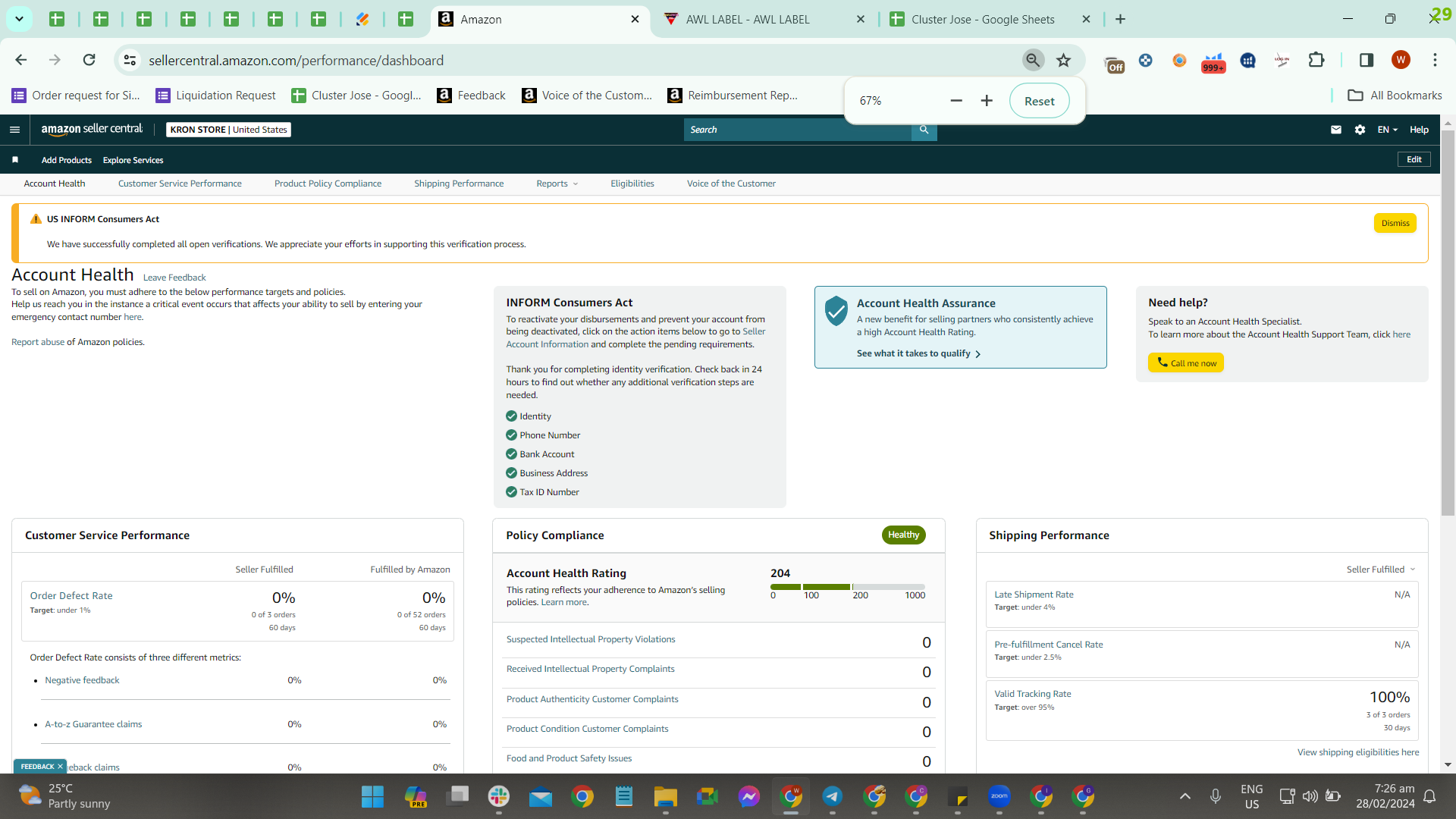Go back using the browser back arrow
1456x819 pixels.
pos(21,60)
